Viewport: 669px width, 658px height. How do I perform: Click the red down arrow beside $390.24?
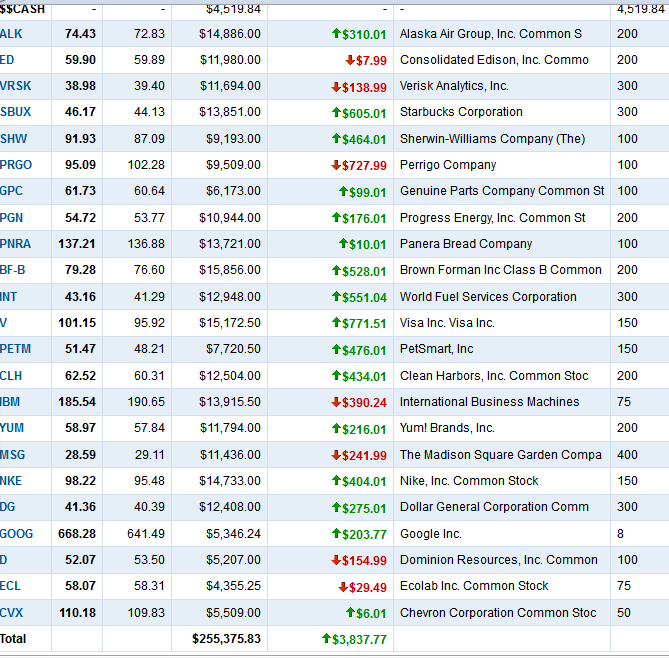click(336, 402)
